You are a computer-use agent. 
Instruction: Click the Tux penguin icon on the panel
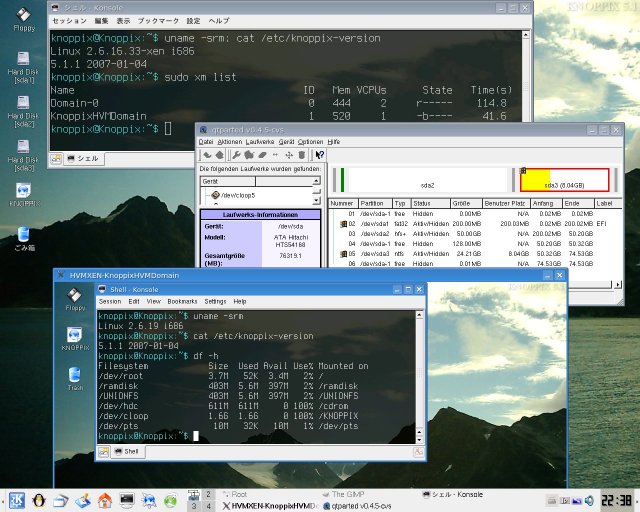tap(39, 501)
